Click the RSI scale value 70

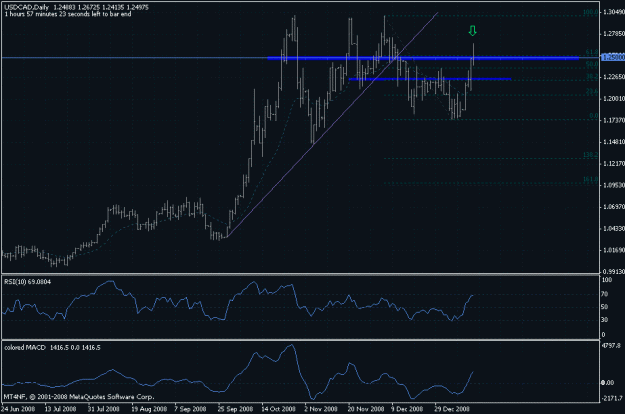click(x=605, y=294)
